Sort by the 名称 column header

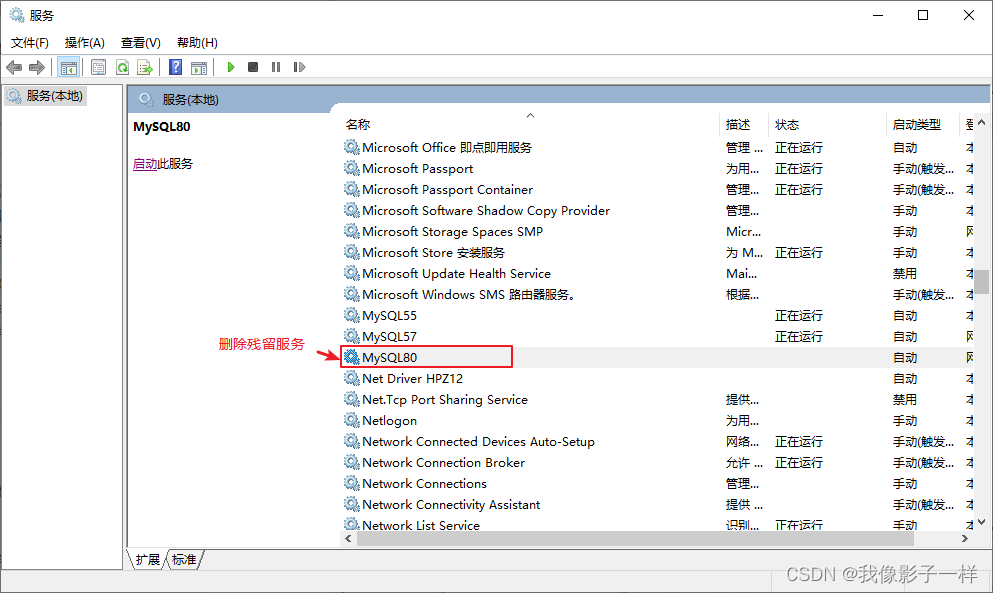530,125
